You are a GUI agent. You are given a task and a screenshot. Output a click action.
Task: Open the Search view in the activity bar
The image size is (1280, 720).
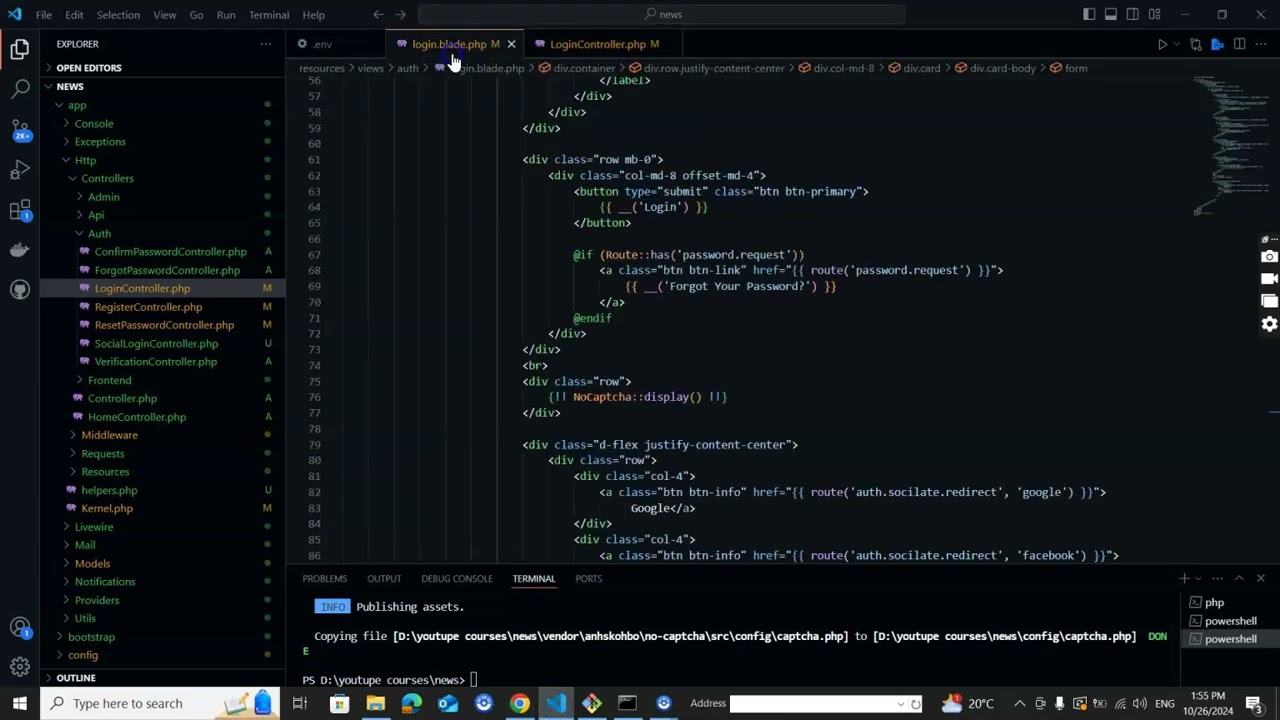click(x=20, y=89)
